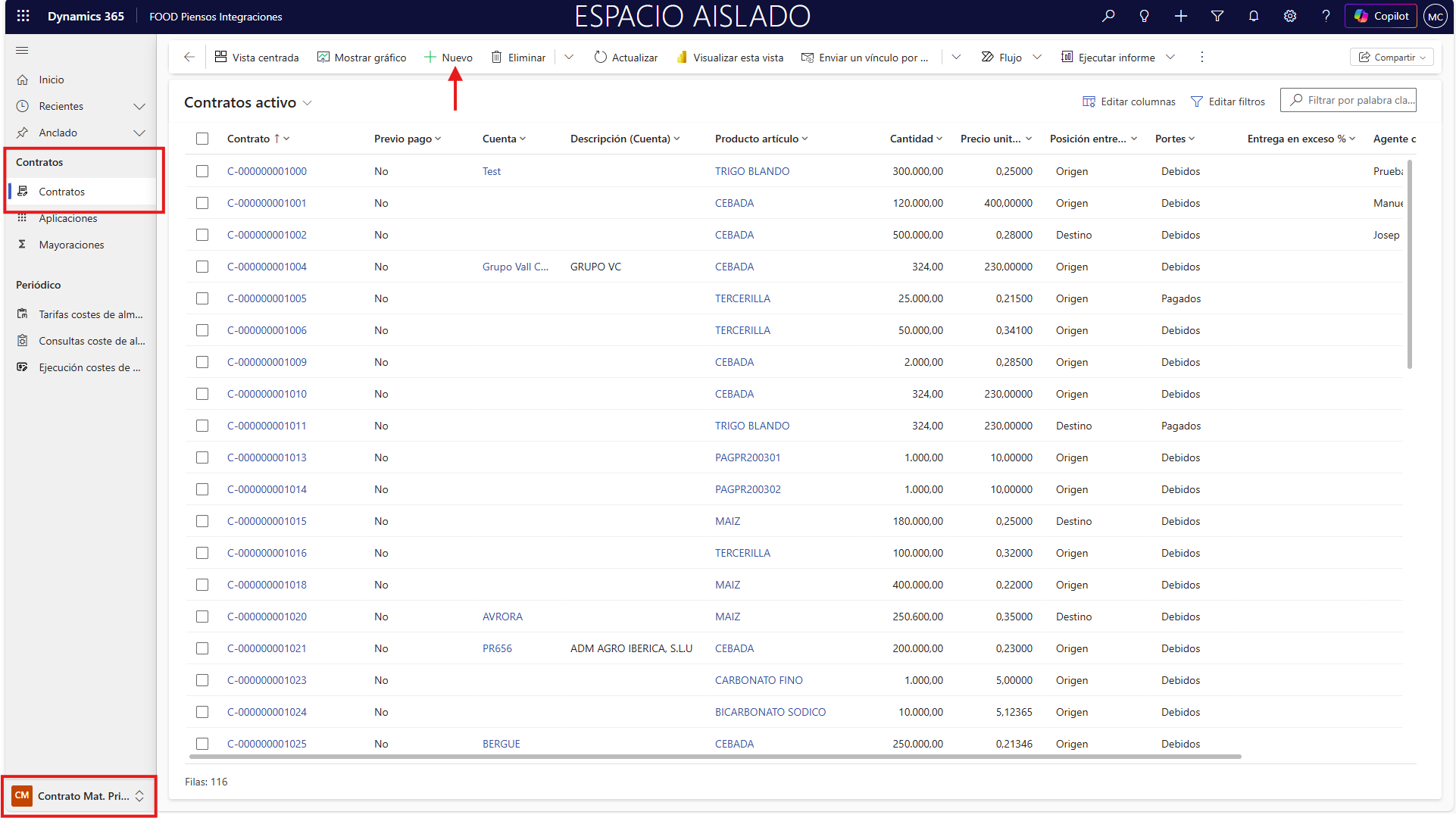
Task: Select Tarifas costes de alm... sidebar item
Action: tap(90, 314)
